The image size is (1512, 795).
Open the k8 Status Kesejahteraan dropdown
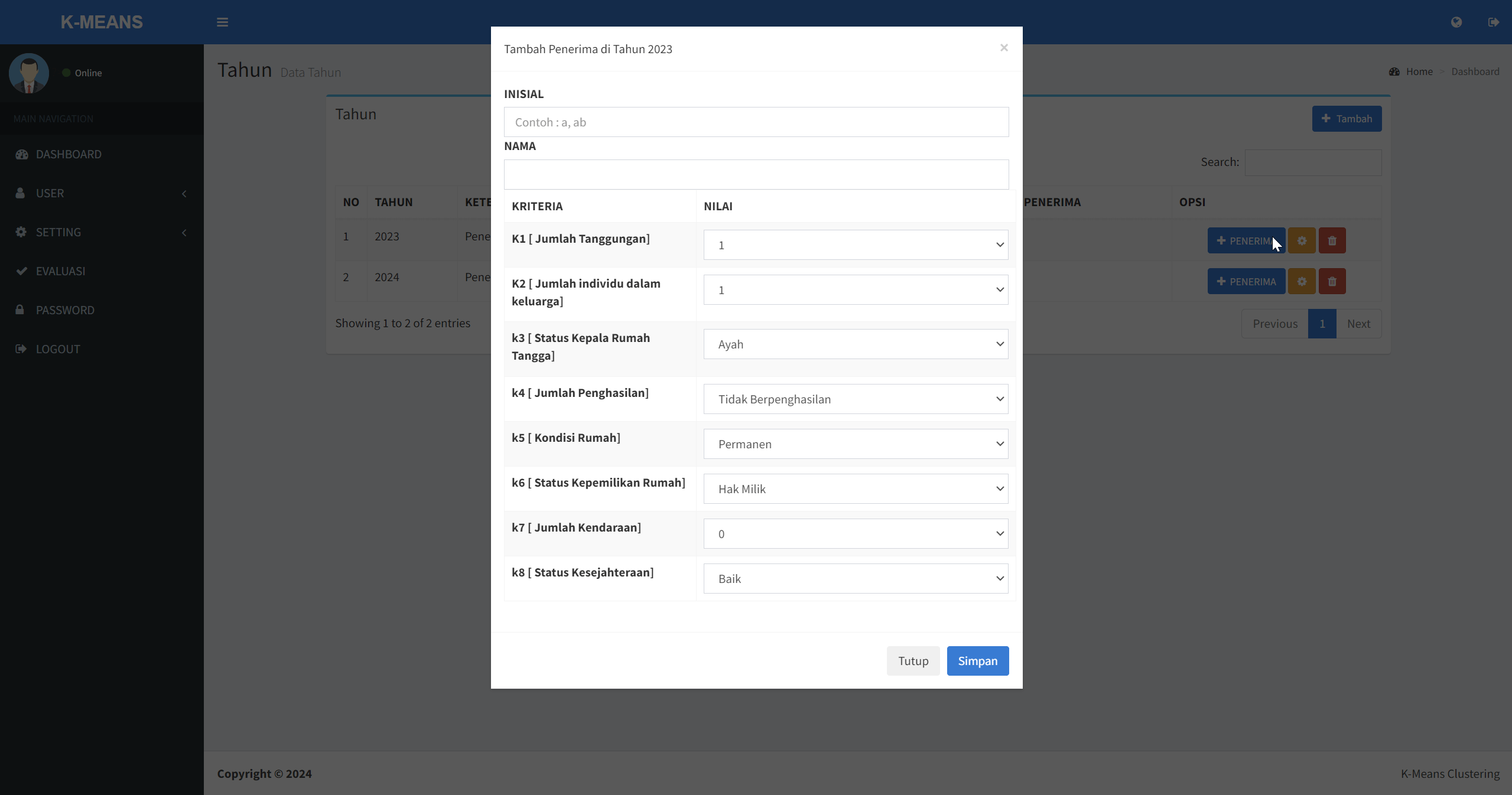[855, 579]
